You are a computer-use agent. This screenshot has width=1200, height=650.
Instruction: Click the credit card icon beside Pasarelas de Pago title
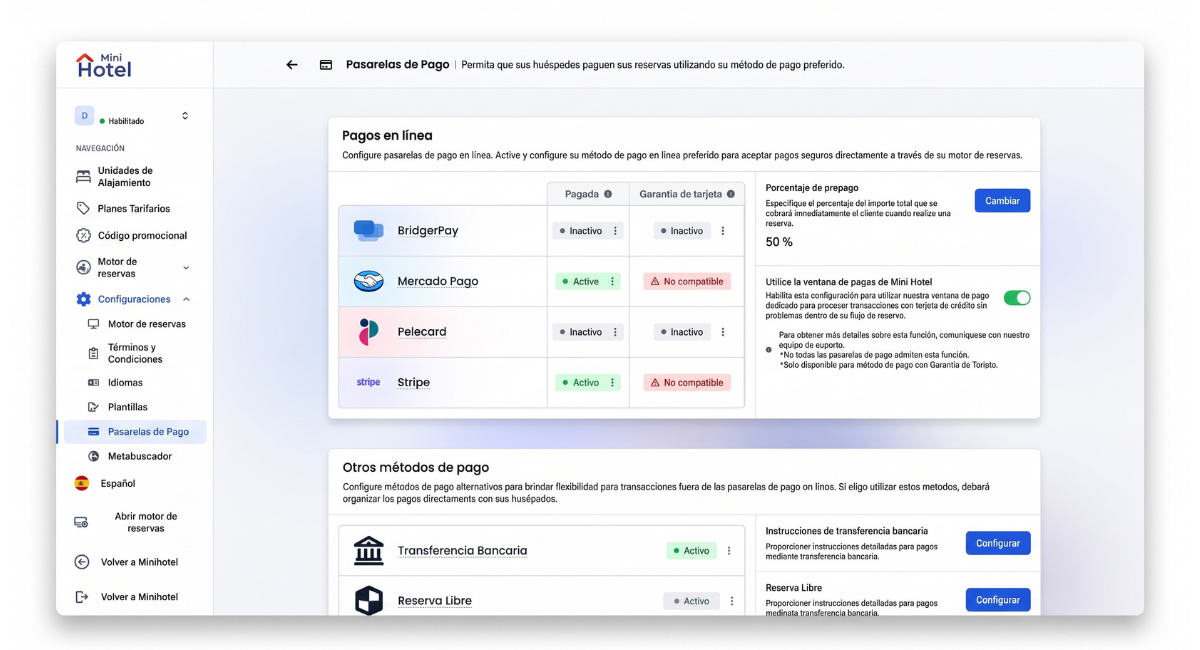coord(326,65)
